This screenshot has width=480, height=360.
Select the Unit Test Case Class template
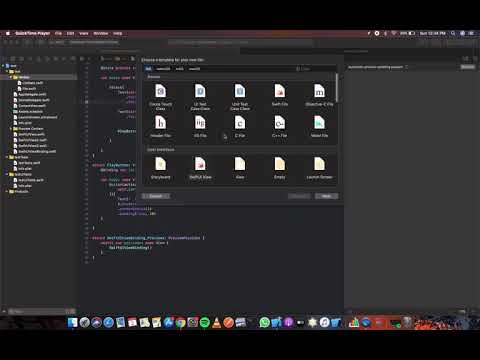tap(240, 97)
